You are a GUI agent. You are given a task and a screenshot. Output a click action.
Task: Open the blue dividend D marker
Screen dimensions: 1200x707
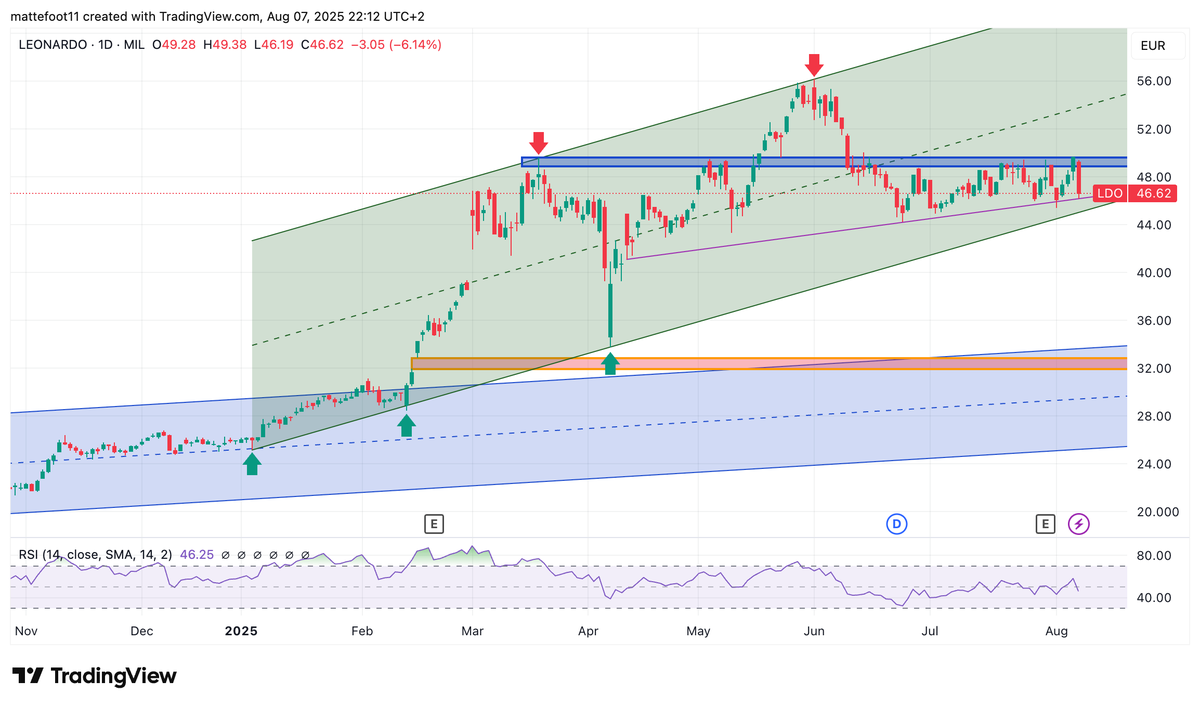tap(897, 523)
